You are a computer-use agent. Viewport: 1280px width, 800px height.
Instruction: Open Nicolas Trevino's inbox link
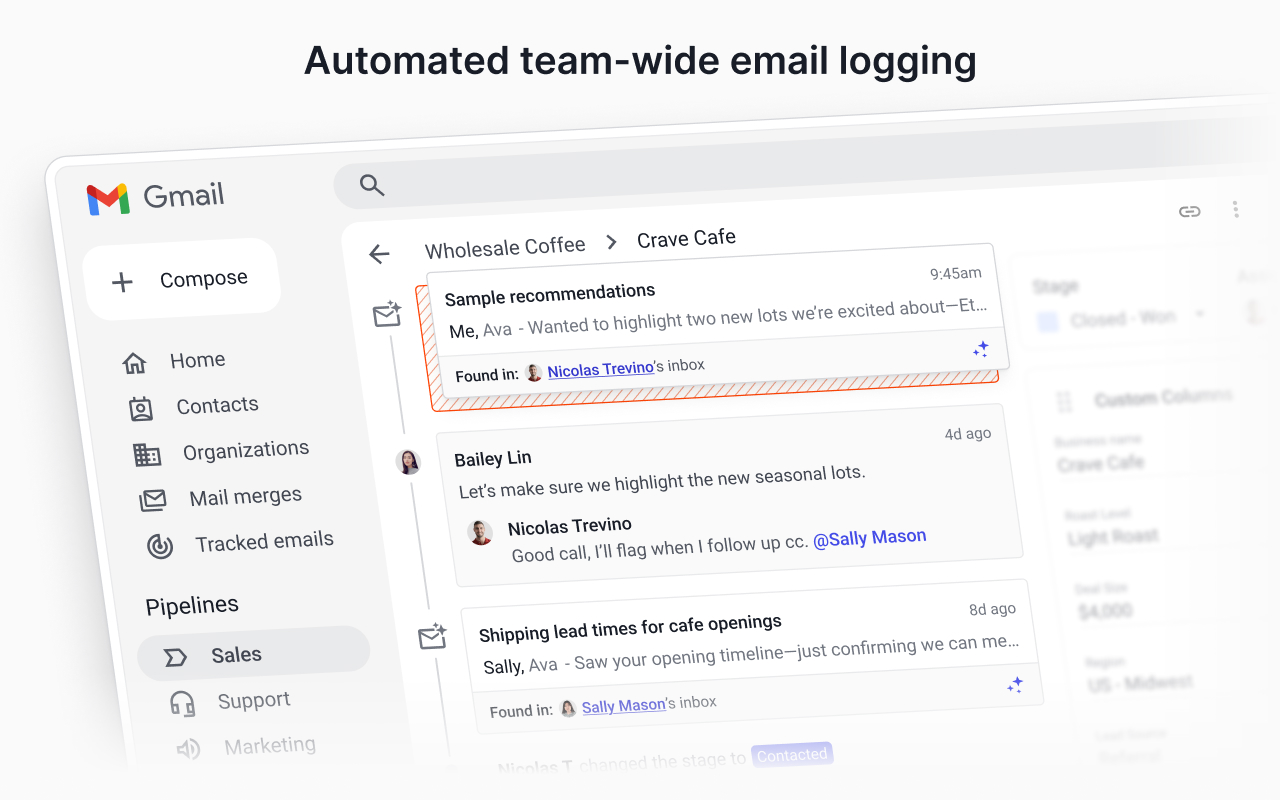pos(600,369)
